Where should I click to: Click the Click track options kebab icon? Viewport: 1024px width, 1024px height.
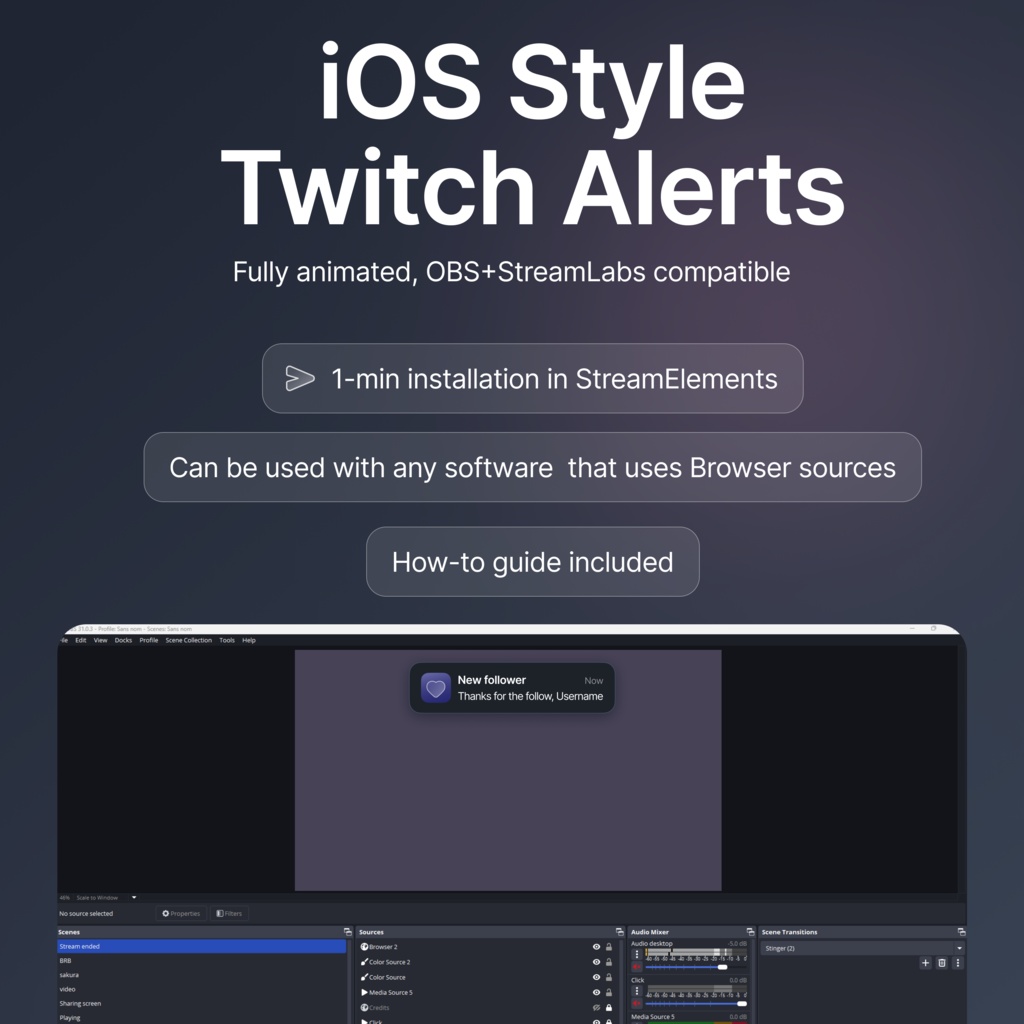pos(636,990)
